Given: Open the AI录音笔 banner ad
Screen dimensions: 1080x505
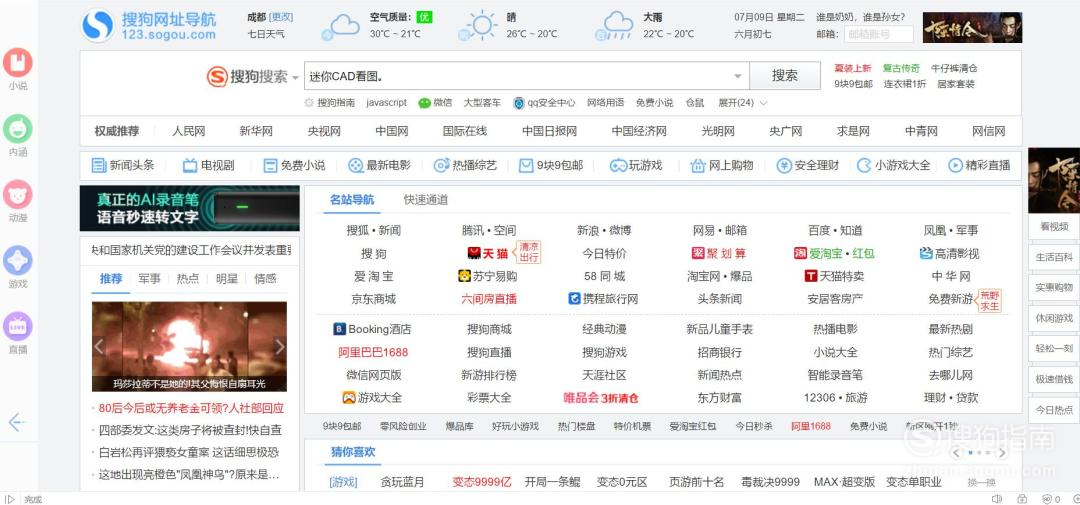Looking at the screenshot, I should [x=189, y=208].
